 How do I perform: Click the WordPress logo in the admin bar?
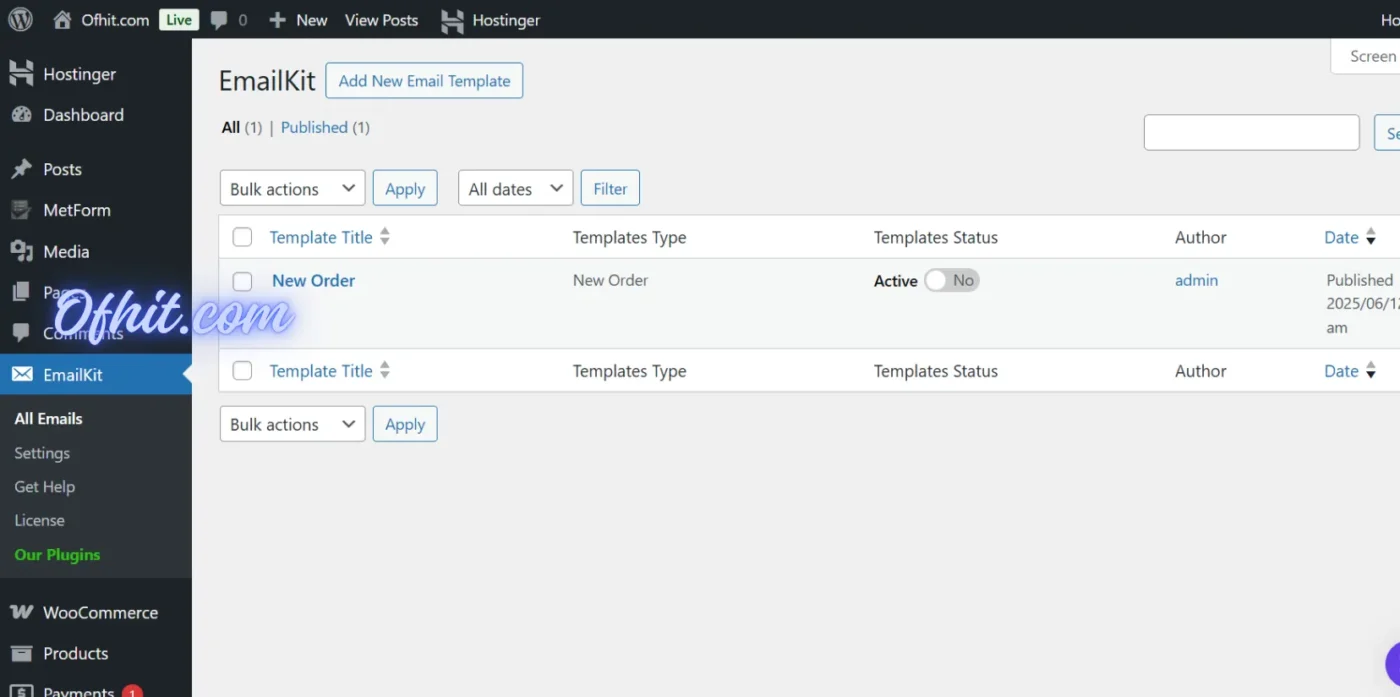point(20,19)
